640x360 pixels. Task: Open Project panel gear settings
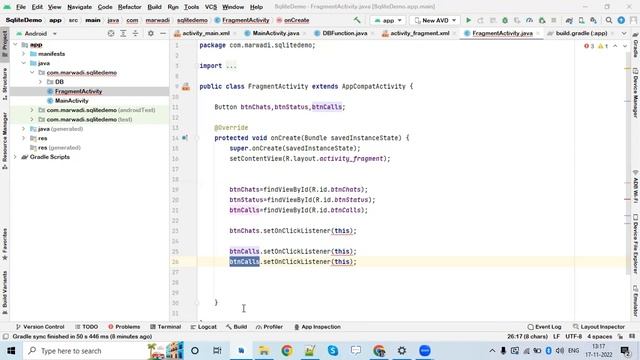pyautogui.click(x=151, y=33)
